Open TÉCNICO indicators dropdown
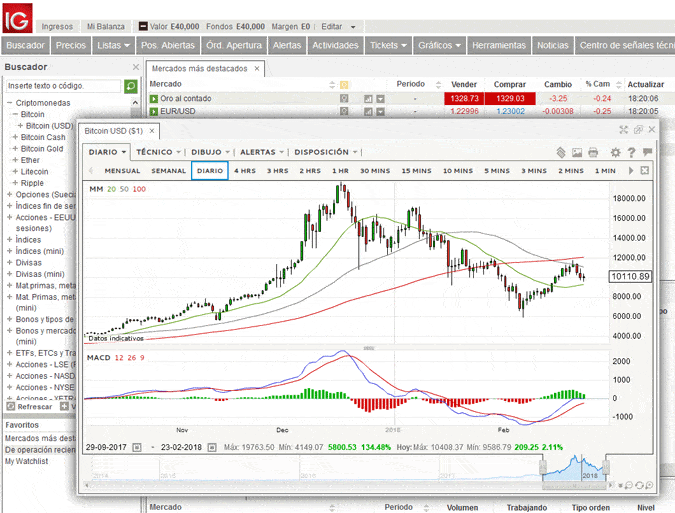The image size is (675, 513). click(x=158, y=152)
